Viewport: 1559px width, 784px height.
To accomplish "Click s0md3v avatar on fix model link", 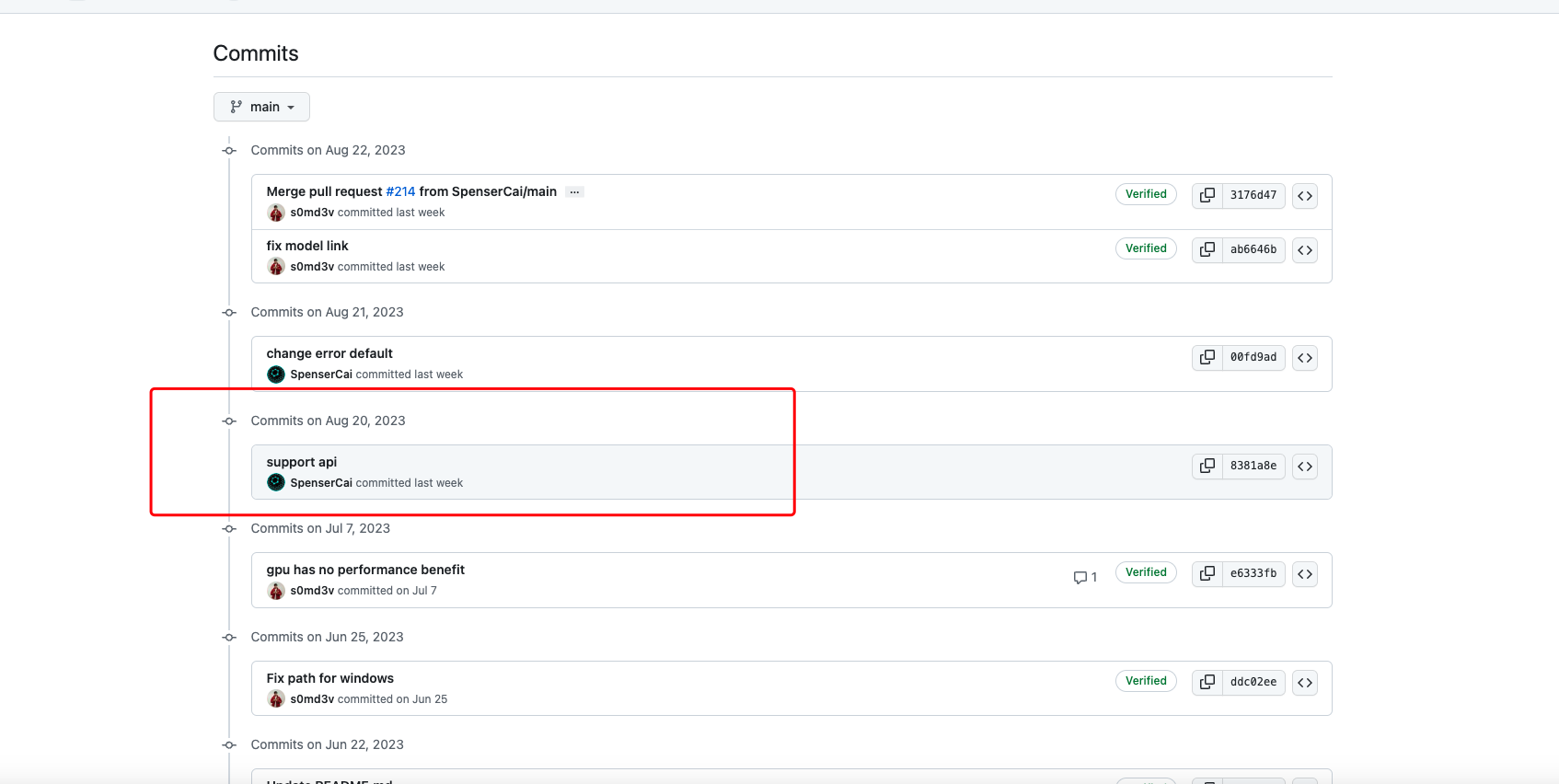I will click(x=276, y=267).
